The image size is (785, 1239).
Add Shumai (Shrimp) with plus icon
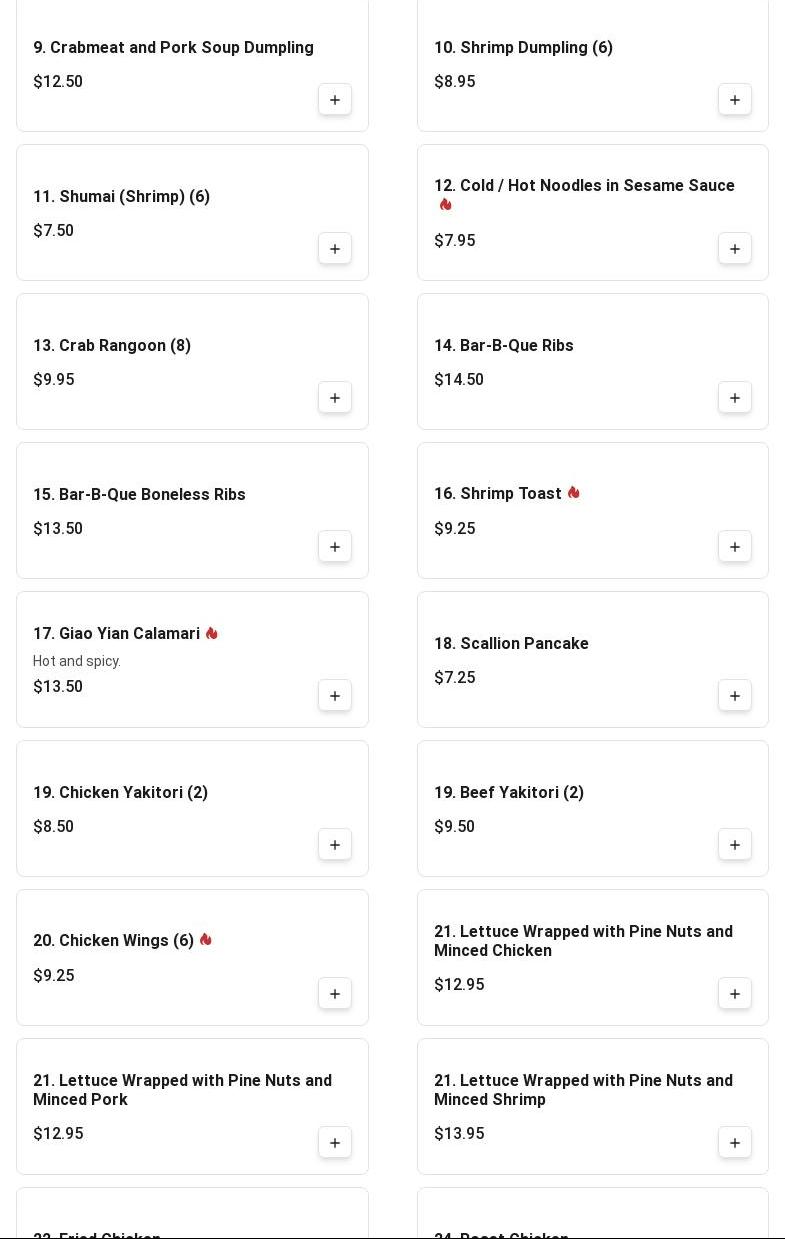click(x=335, y=249)
